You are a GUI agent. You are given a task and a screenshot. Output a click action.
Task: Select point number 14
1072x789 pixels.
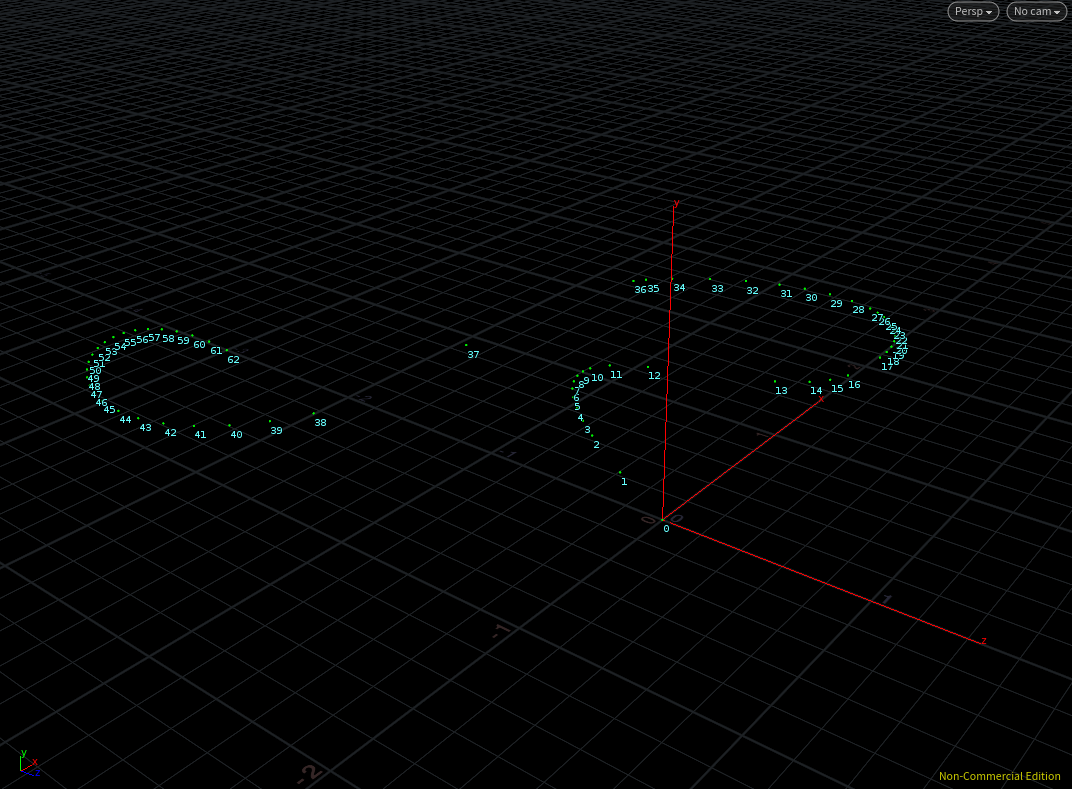pos(816,390)
